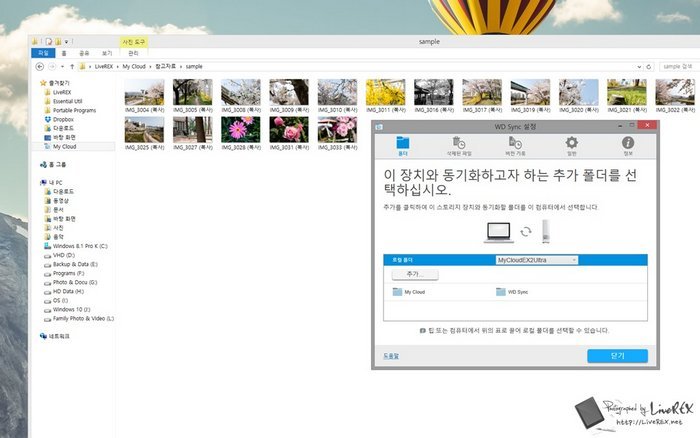The width and height of the screenshot is (700, 438).
Task: Open VHD (D:) drive
Action: pos(59,255)
